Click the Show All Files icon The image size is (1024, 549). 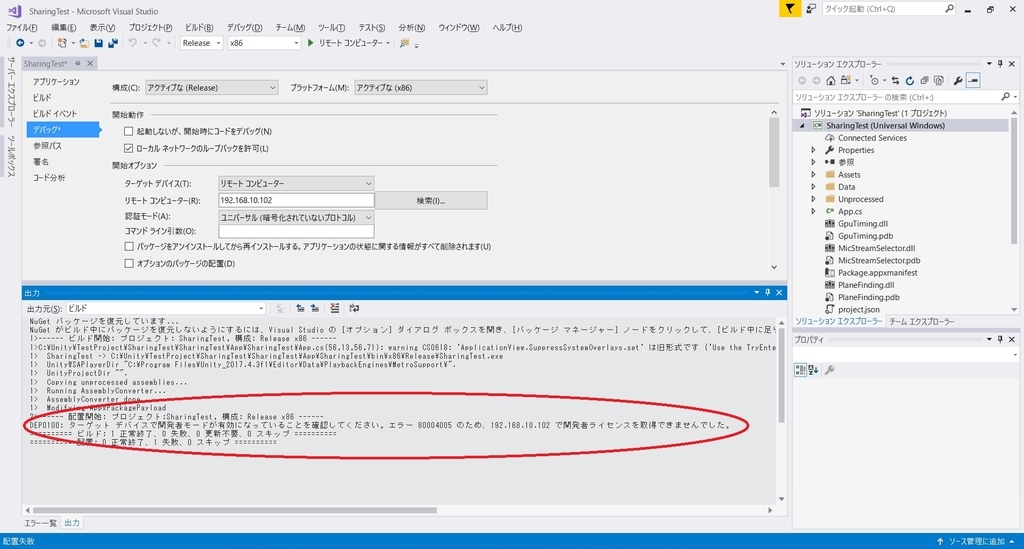coord(938,80)
